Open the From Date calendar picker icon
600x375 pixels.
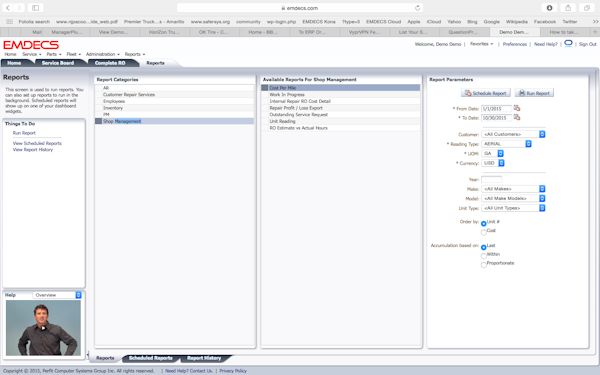coord(517,108)
